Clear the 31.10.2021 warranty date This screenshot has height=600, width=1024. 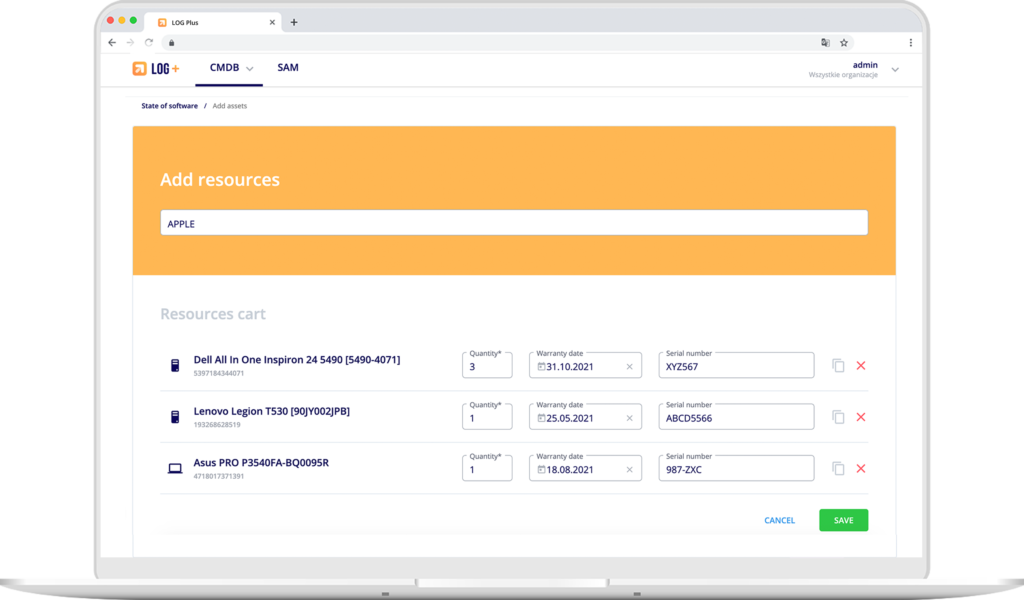(630, 367)
